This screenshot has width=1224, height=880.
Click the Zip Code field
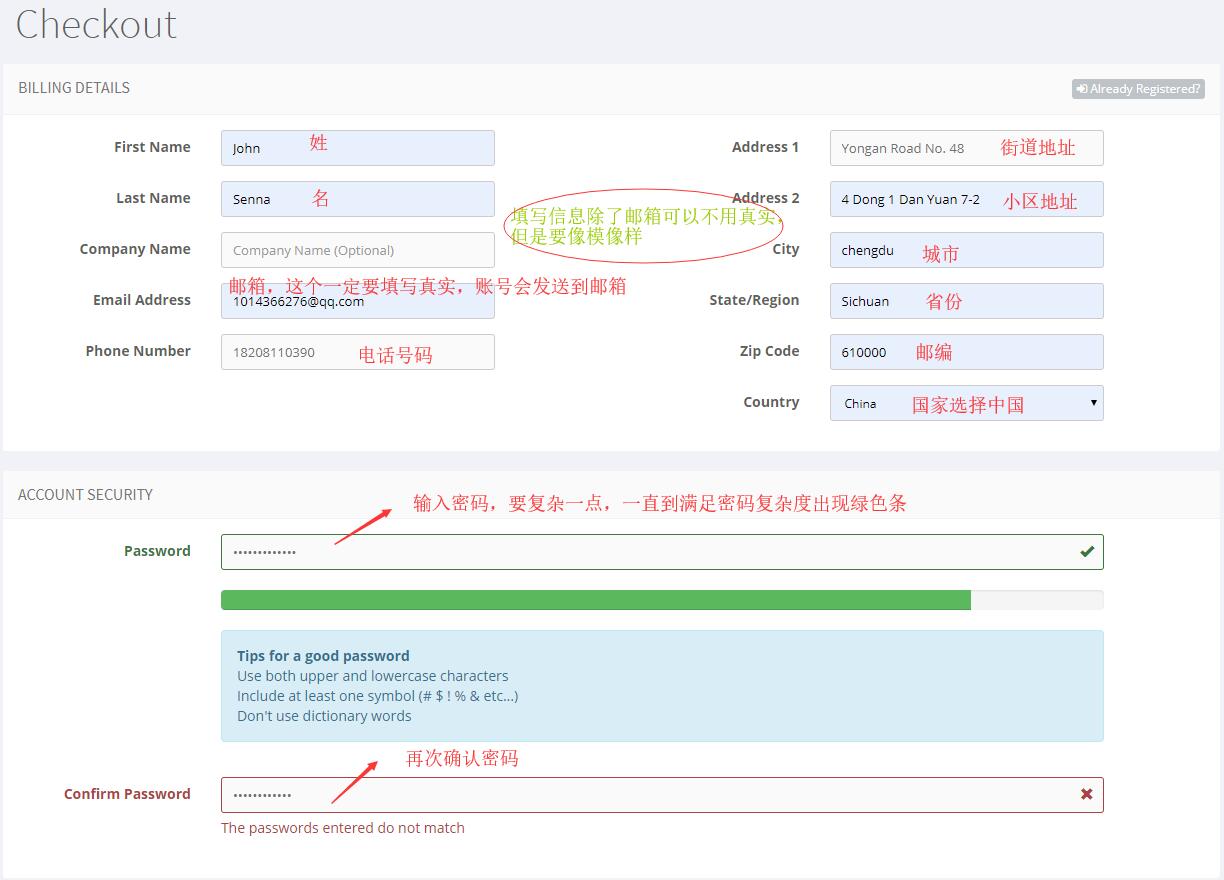click(965, 352)
